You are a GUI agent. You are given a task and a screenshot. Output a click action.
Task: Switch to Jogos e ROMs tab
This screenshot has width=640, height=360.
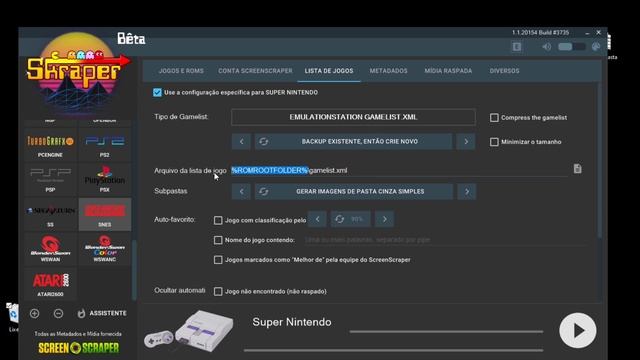(181, 71)
